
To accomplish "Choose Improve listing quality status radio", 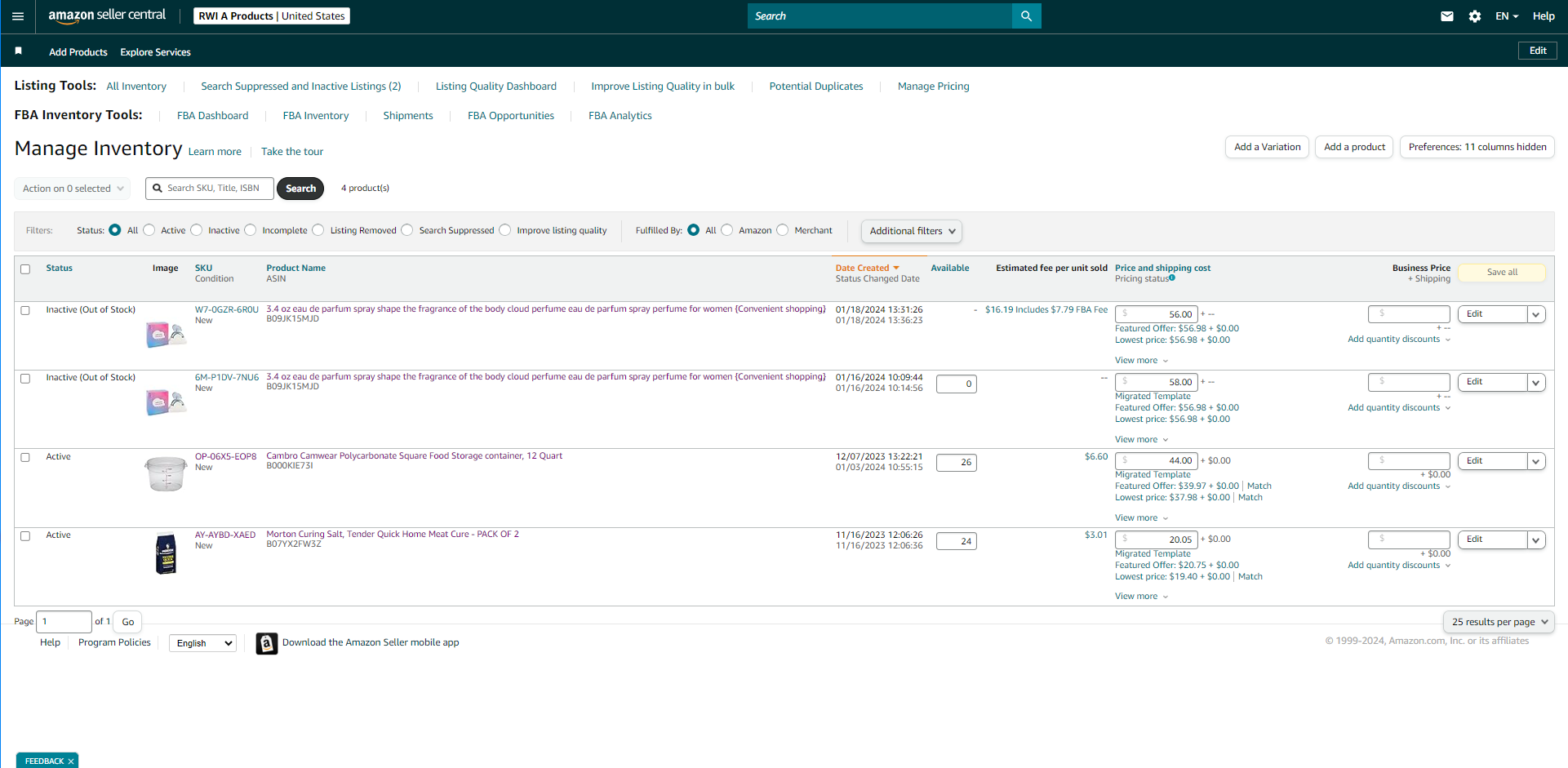I will pyautogui.click(x=505, y=230).
